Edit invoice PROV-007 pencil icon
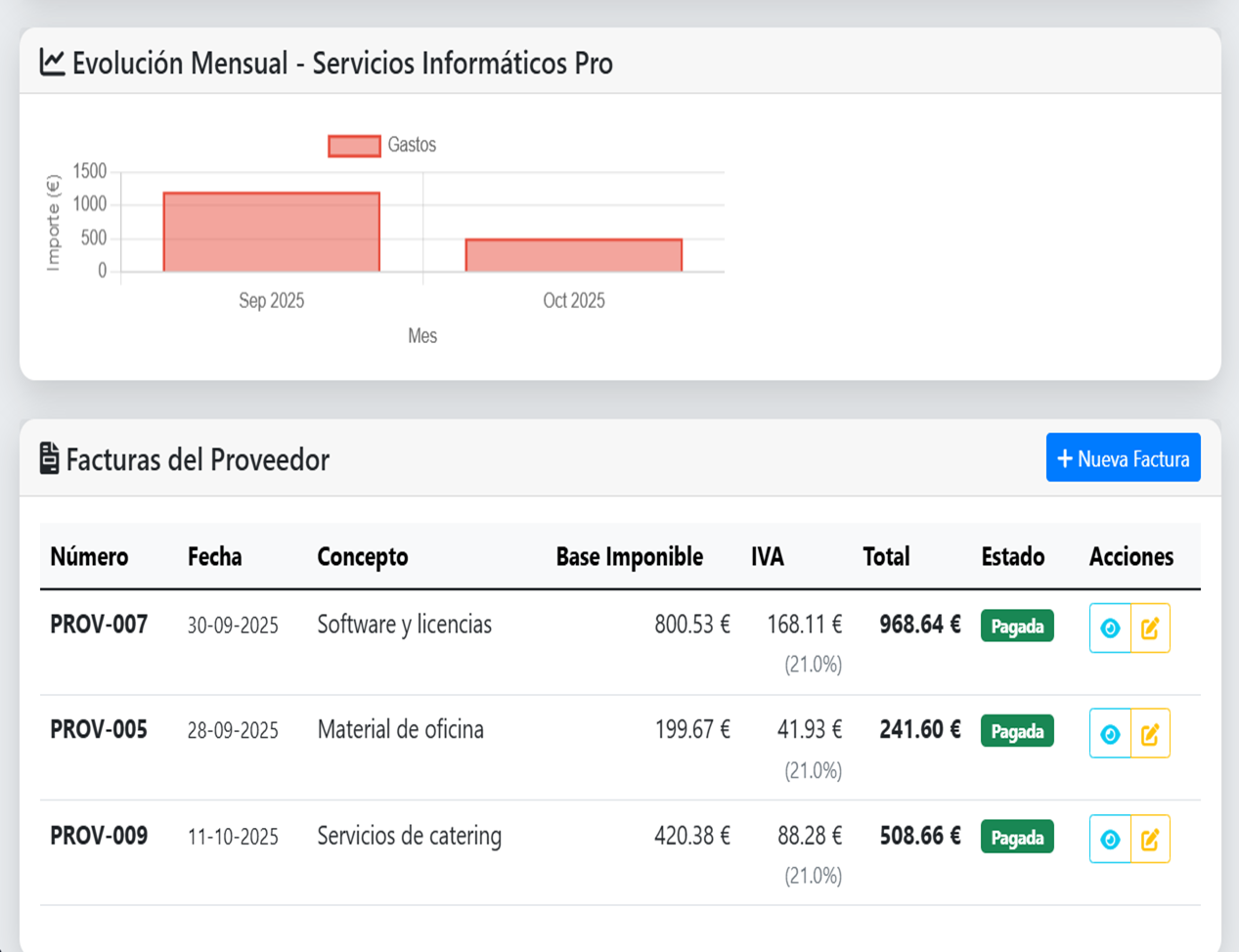 [1150, 628]
